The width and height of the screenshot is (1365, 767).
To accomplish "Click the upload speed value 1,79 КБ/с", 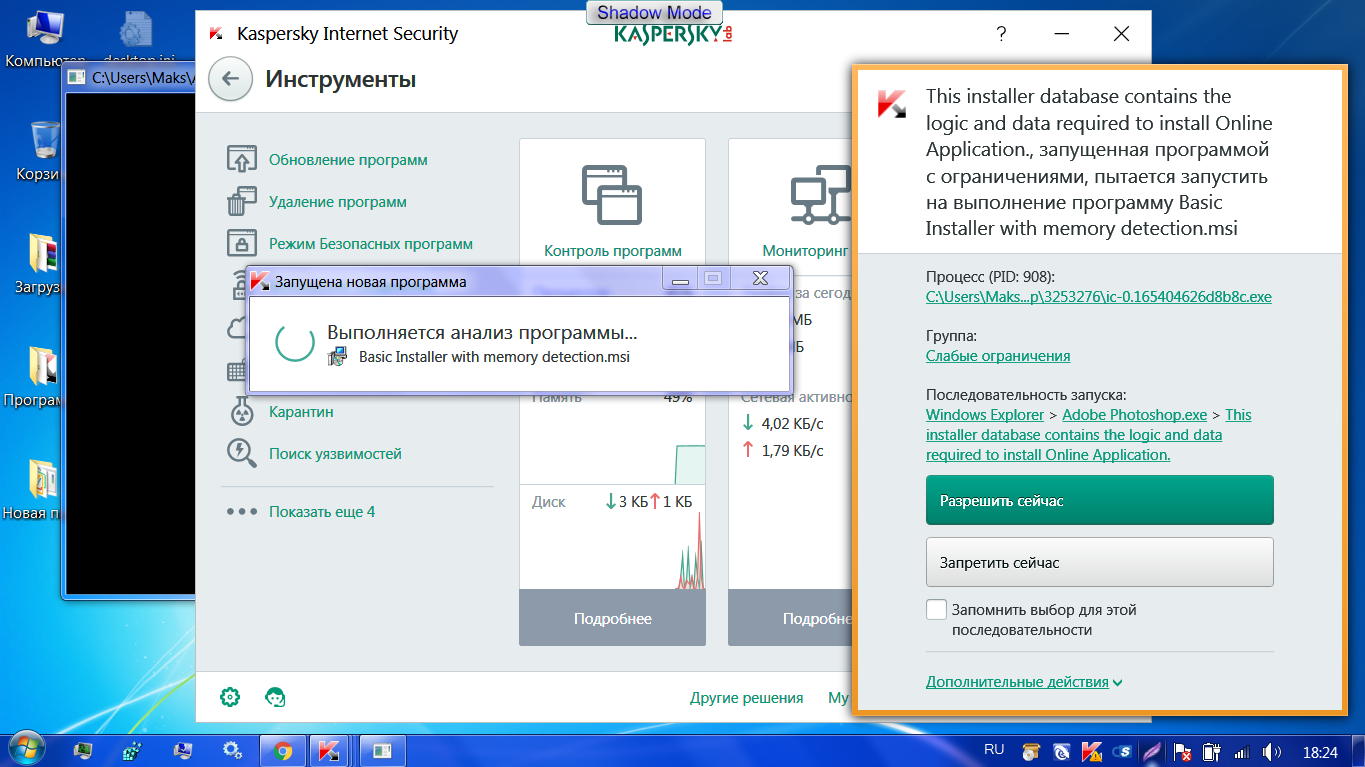I will tap(793, 451).
